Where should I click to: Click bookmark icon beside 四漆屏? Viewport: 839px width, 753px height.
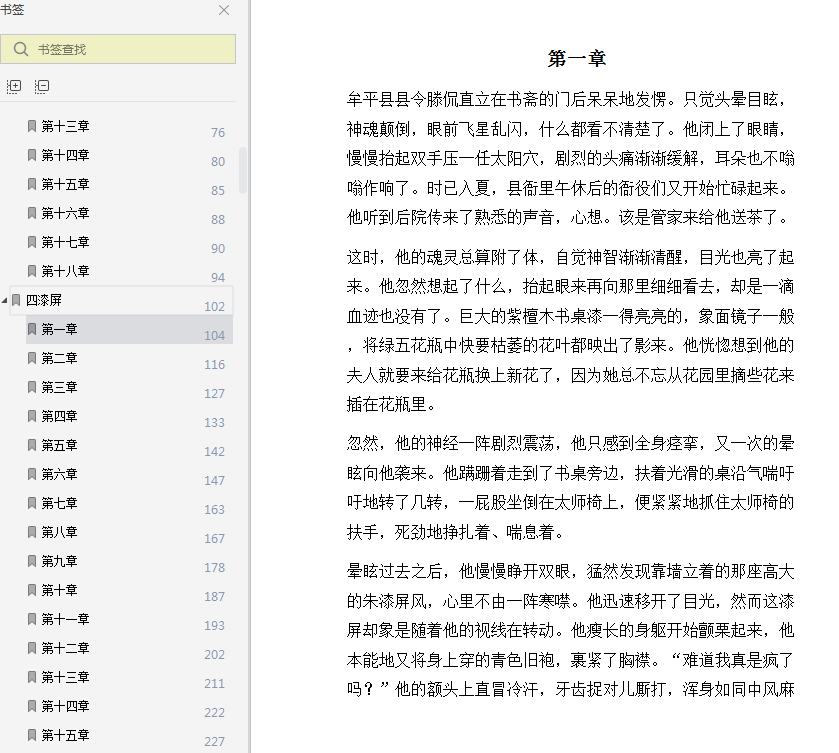(x=17, y=300)
